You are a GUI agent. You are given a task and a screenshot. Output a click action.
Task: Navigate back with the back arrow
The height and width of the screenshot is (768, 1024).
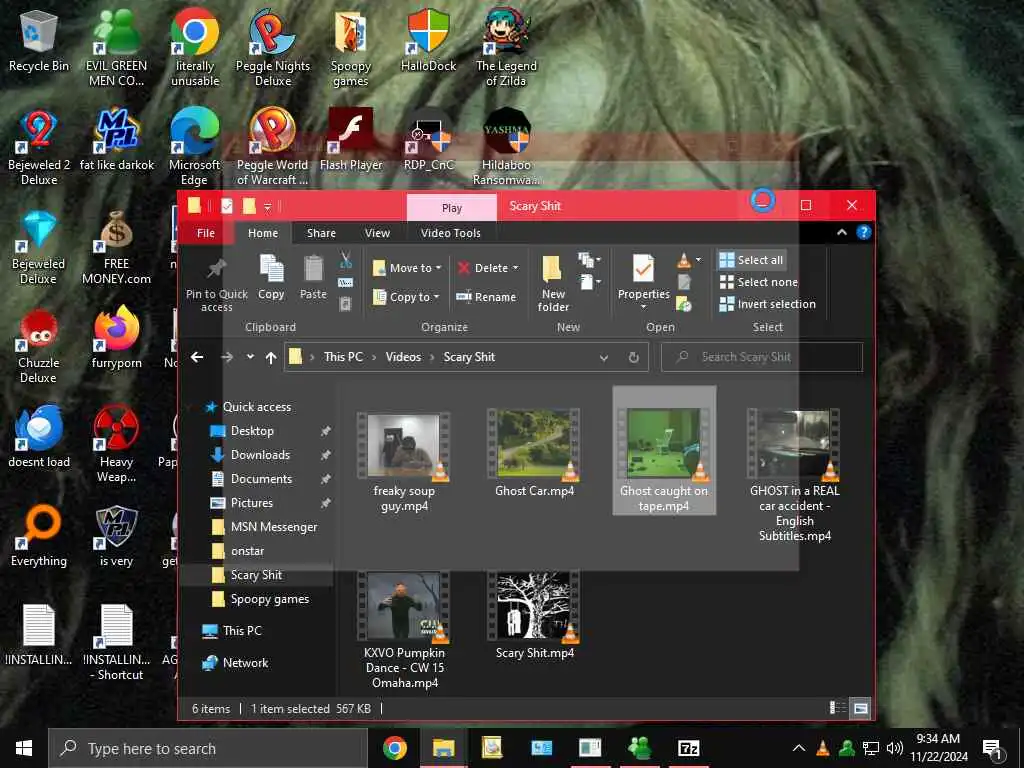point(197,357)
